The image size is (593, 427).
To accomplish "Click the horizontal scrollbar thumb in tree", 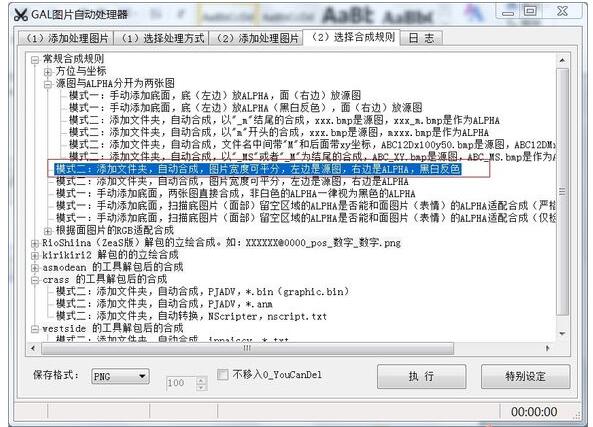I will [x=248, y=348].
